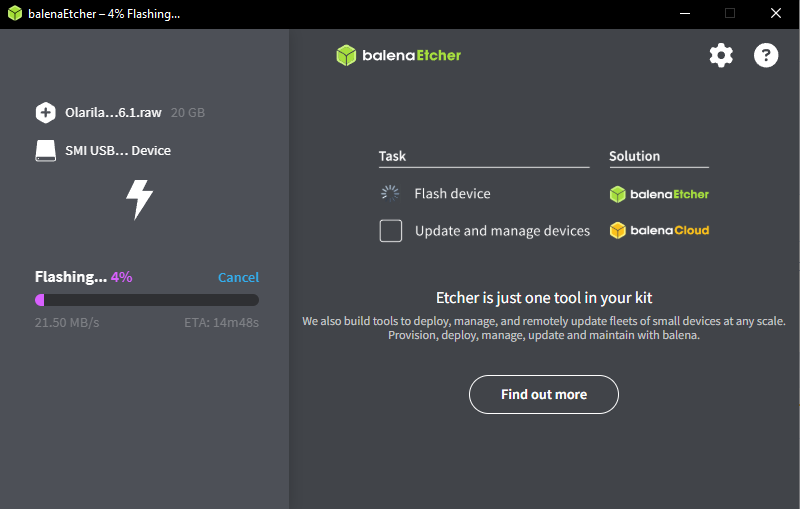Click the balenaEtcher logo in the header
The width and height of the screenshot is (800, 509).
(399, 55)
